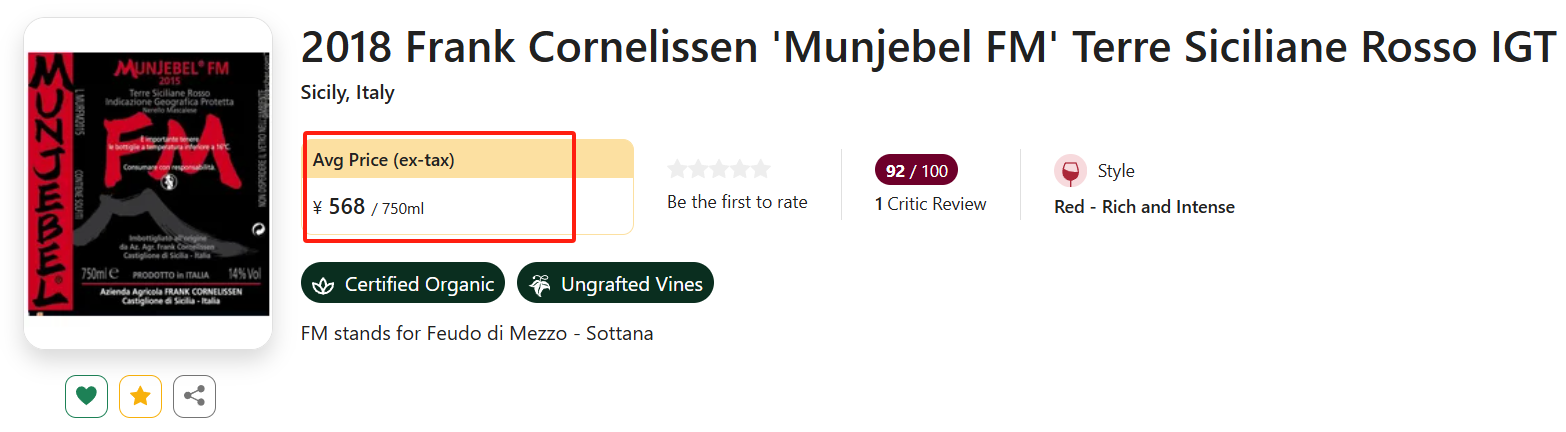Viewport: 1566px width, 432px height.
Task: Open the Munjebel FM wine label thumbnail
Action: tap(148, 183)
